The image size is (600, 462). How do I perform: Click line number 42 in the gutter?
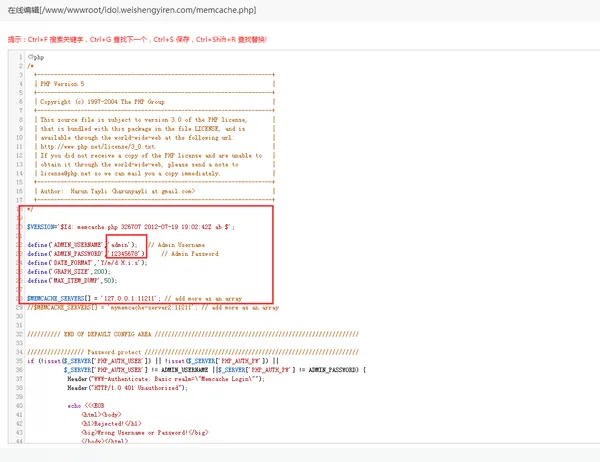tap(20, 424)
